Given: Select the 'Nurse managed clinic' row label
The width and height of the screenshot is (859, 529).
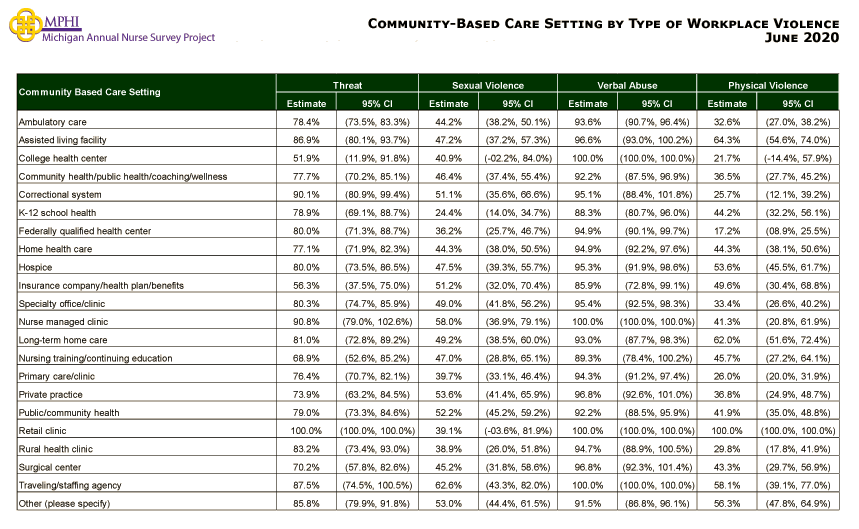Looking at the screenshot, I should (x=63, y=321).
